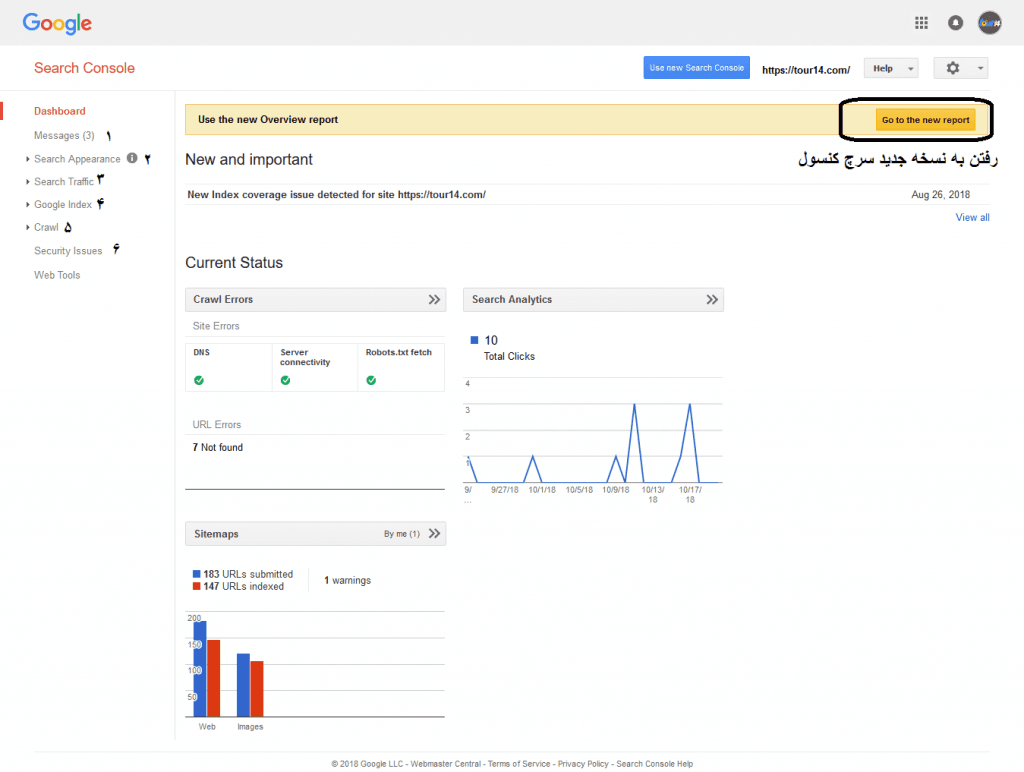This screenshot has height=772, width=1024.
Task: Click Robots.txt fetch green check status
Action: click(371, 380)
